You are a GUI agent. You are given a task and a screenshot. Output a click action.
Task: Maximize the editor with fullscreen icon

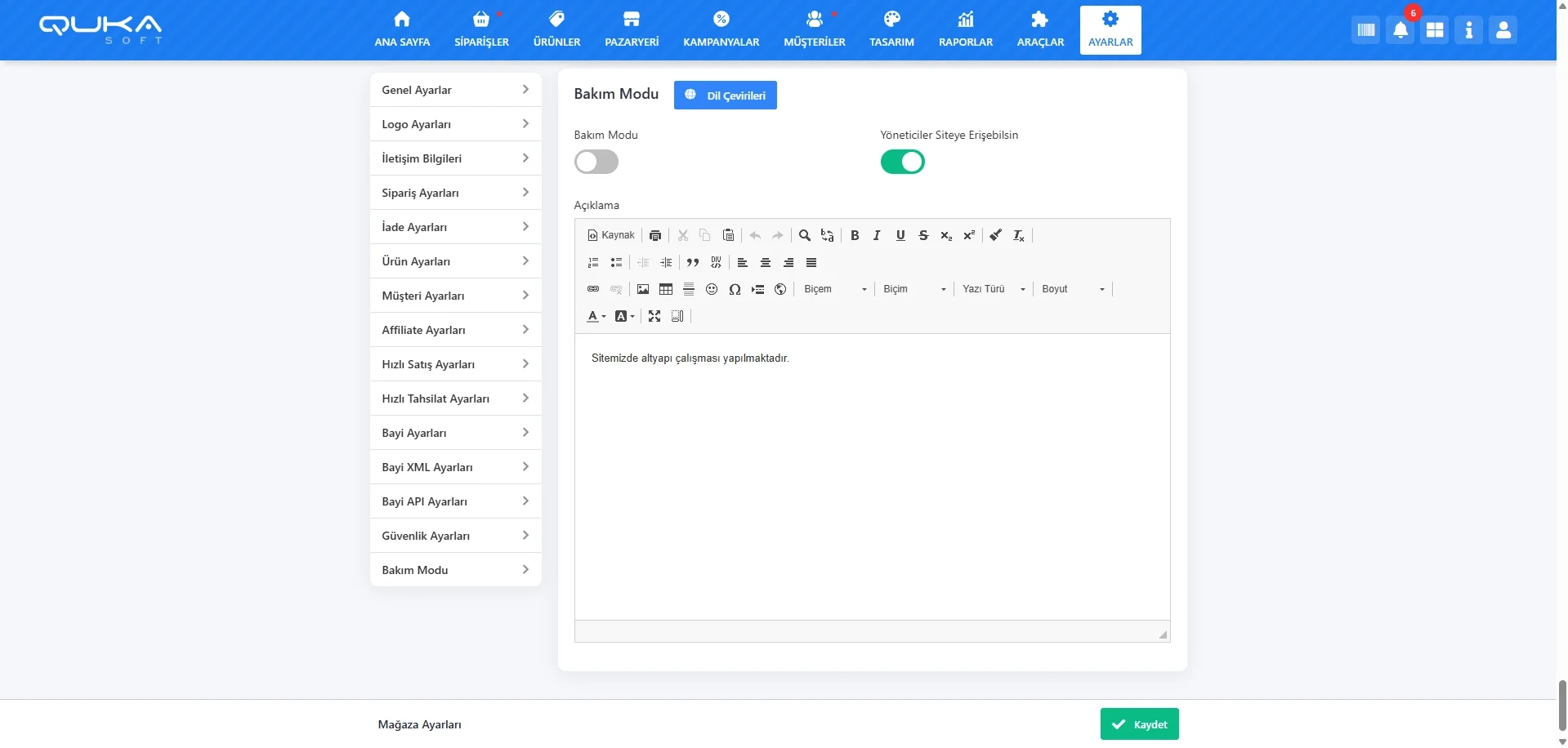click(x=654, y=316)
